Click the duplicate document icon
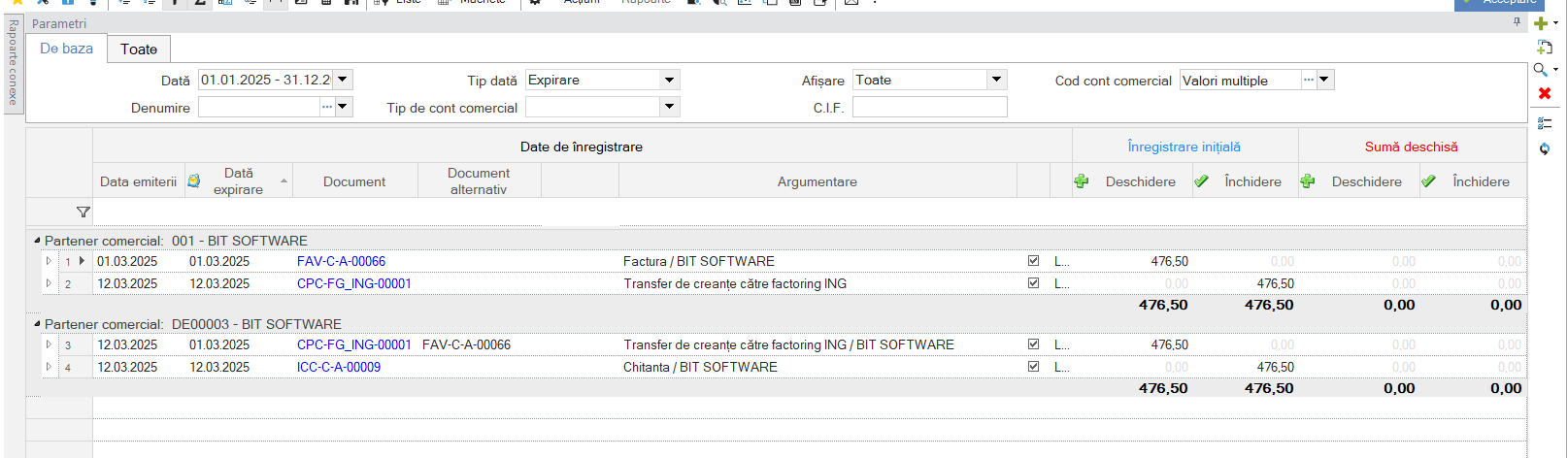This screenshot has width=1568, height=458. (1545, 47)
